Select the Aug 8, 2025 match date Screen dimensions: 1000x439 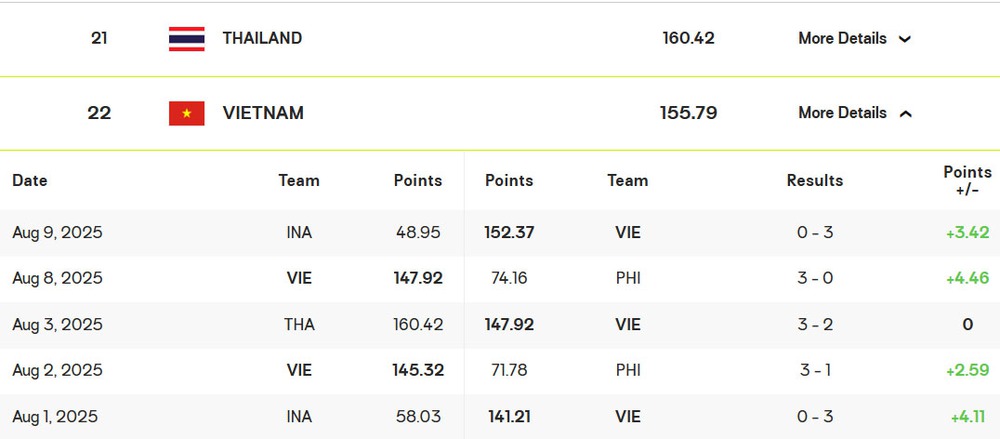click(x=57, y=278)
